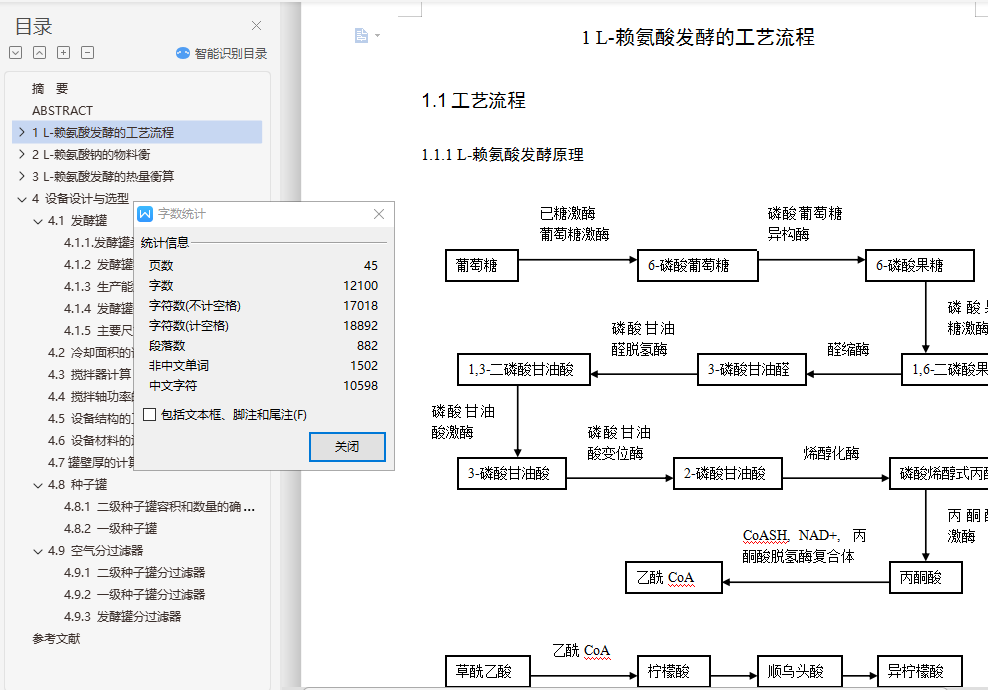Image resolution: width=988 pixels, height=690 pixels.
Task: Go to 4.2 冷却面积 heading
Action: tap(90, 352)
